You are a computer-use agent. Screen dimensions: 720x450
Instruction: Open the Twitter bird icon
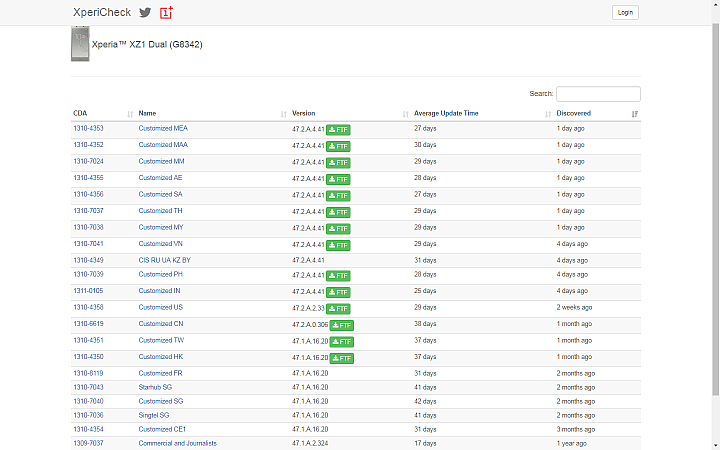point(145,12)
